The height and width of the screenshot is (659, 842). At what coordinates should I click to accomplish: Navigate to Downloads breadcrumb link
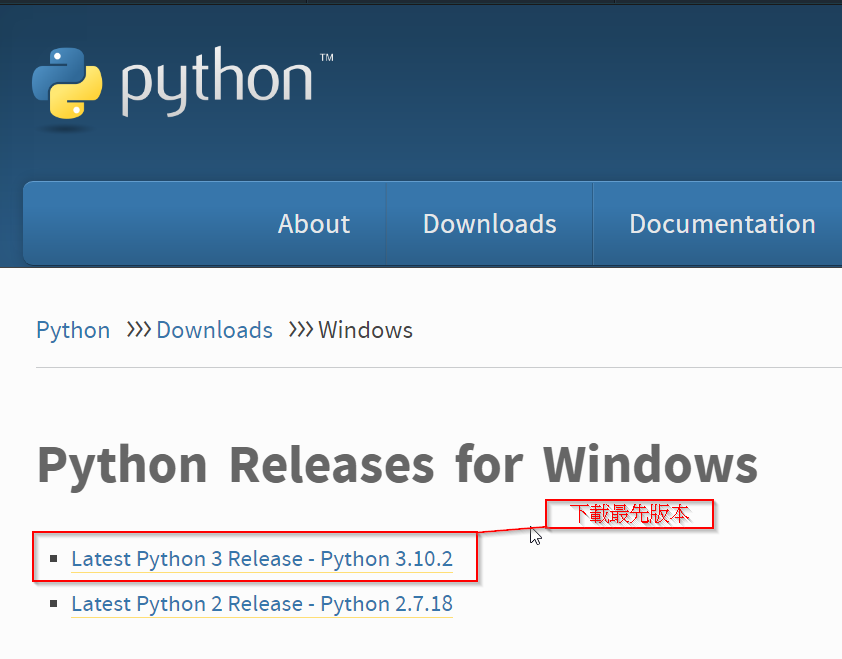pyautogui.click(x=214, y=330)
